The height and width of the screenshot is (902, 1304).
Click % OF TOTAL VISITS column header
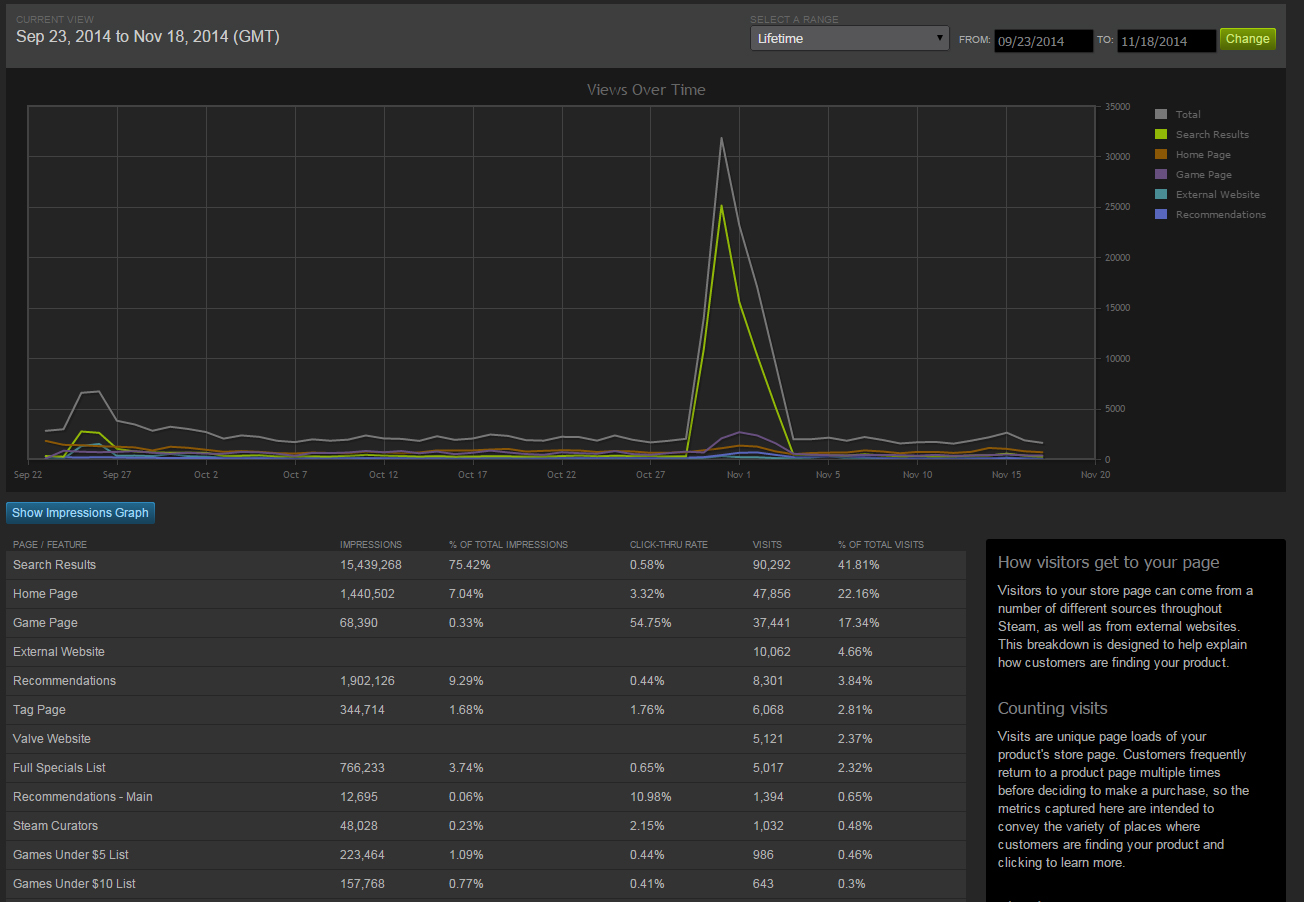pos(881,545)
